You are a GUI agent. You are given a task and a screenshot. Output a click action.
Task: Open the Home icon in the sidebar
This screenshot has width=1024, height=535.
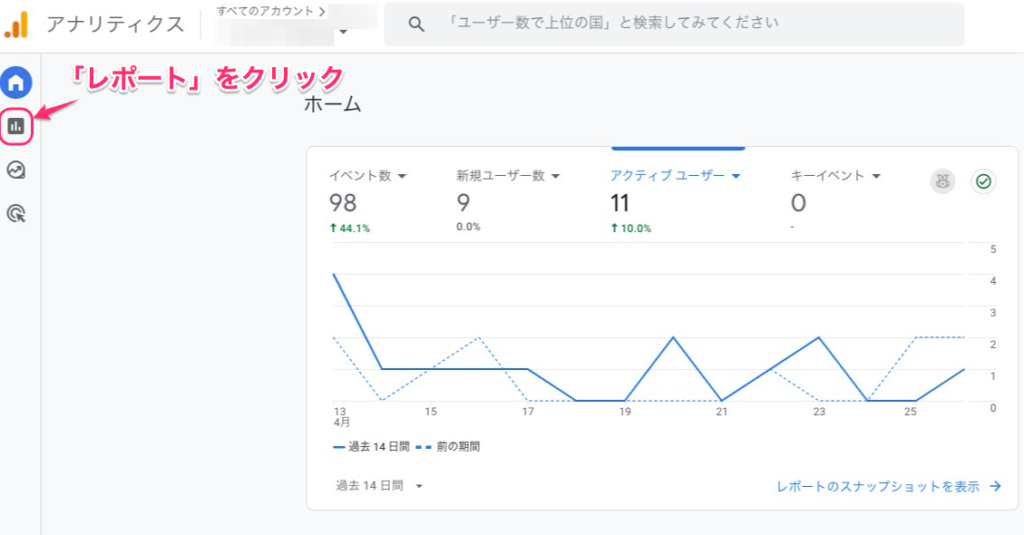(16, 82)
